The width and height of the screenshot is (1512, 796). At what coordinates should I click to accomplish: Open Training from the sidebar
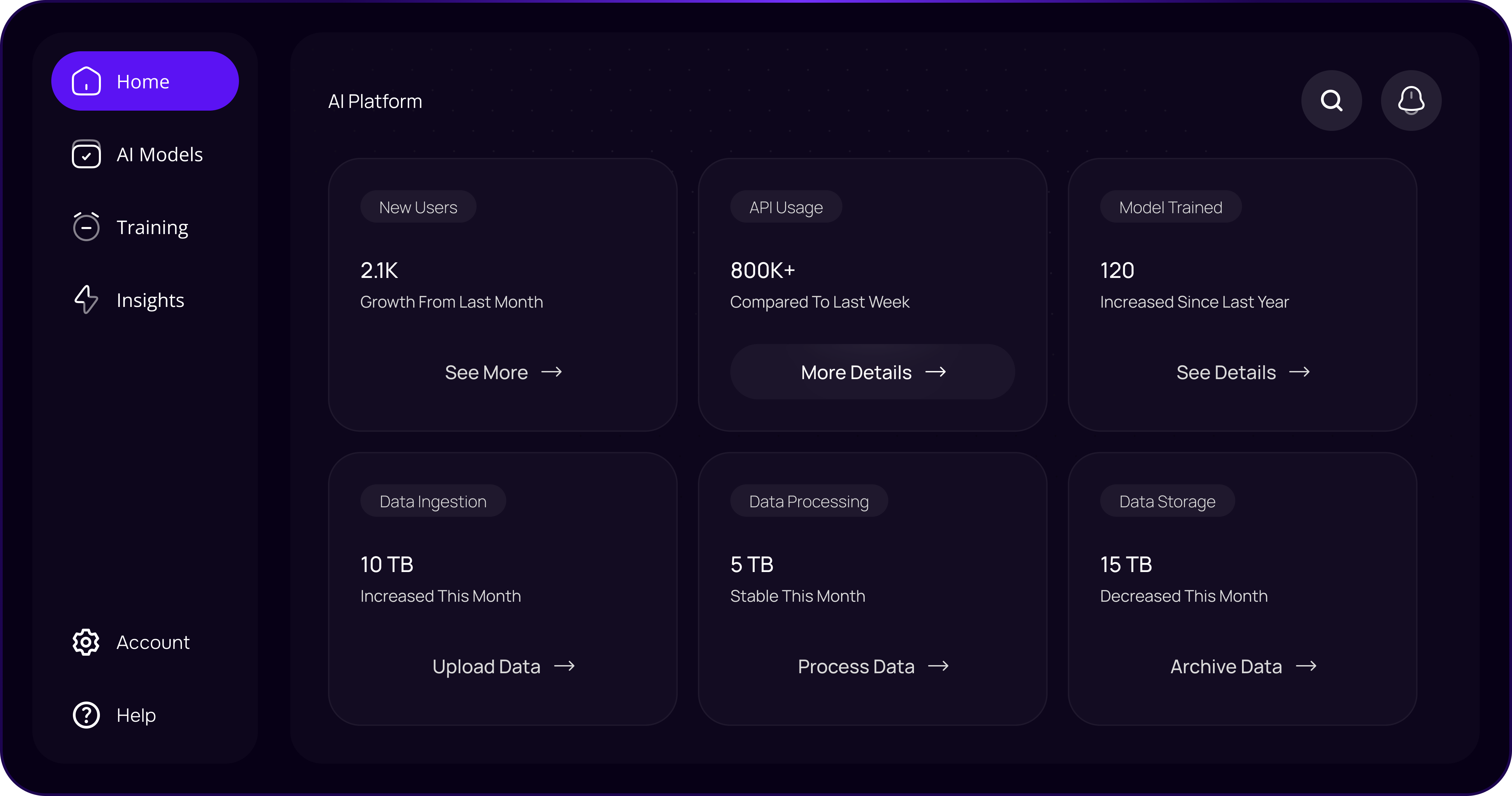coord(153,226)
